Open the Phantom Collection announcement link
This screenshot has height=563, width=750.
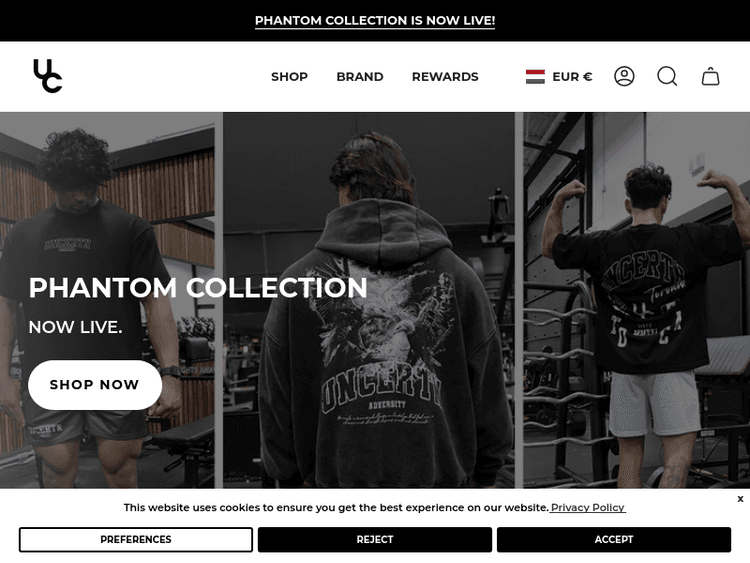pyautogui.click(x=375, y=21)
